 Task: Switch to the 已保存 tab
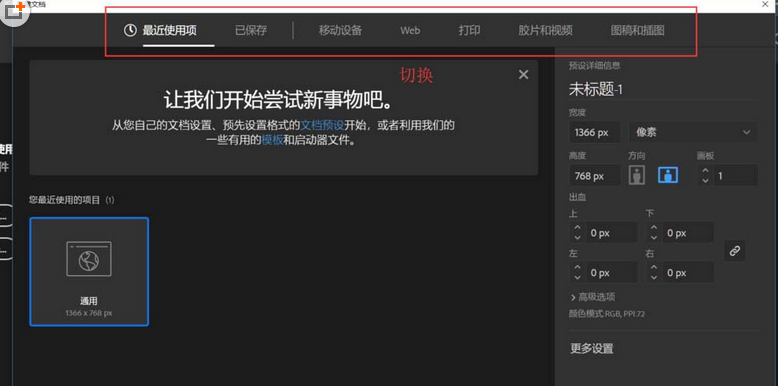pos(251,31)
